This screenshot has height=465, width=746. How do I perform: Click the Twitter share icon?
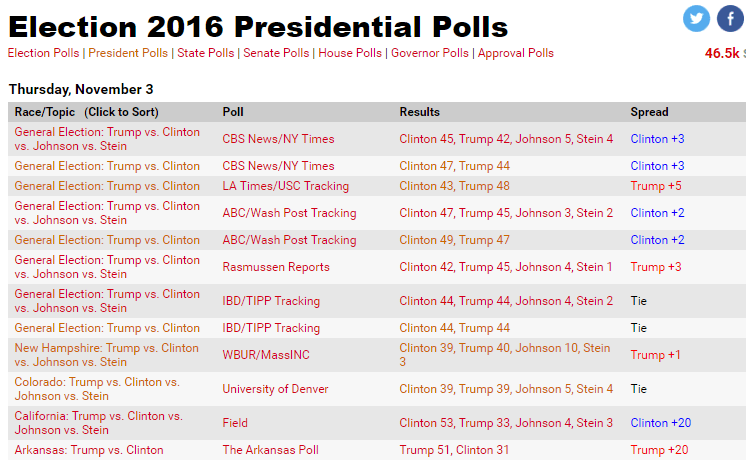click(696, 19)
